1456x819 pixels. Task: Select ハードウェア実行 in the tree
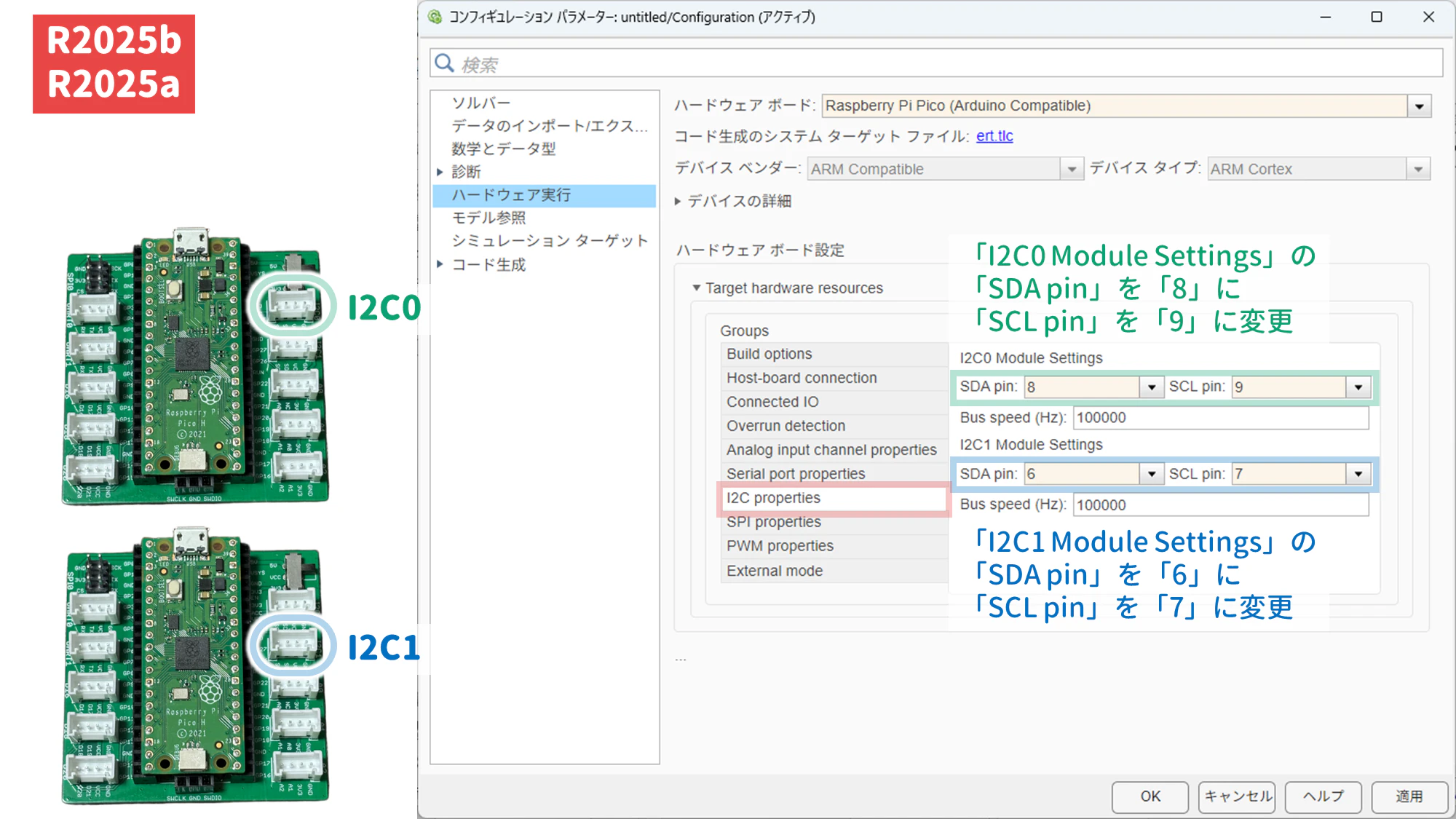click(544, 195)
